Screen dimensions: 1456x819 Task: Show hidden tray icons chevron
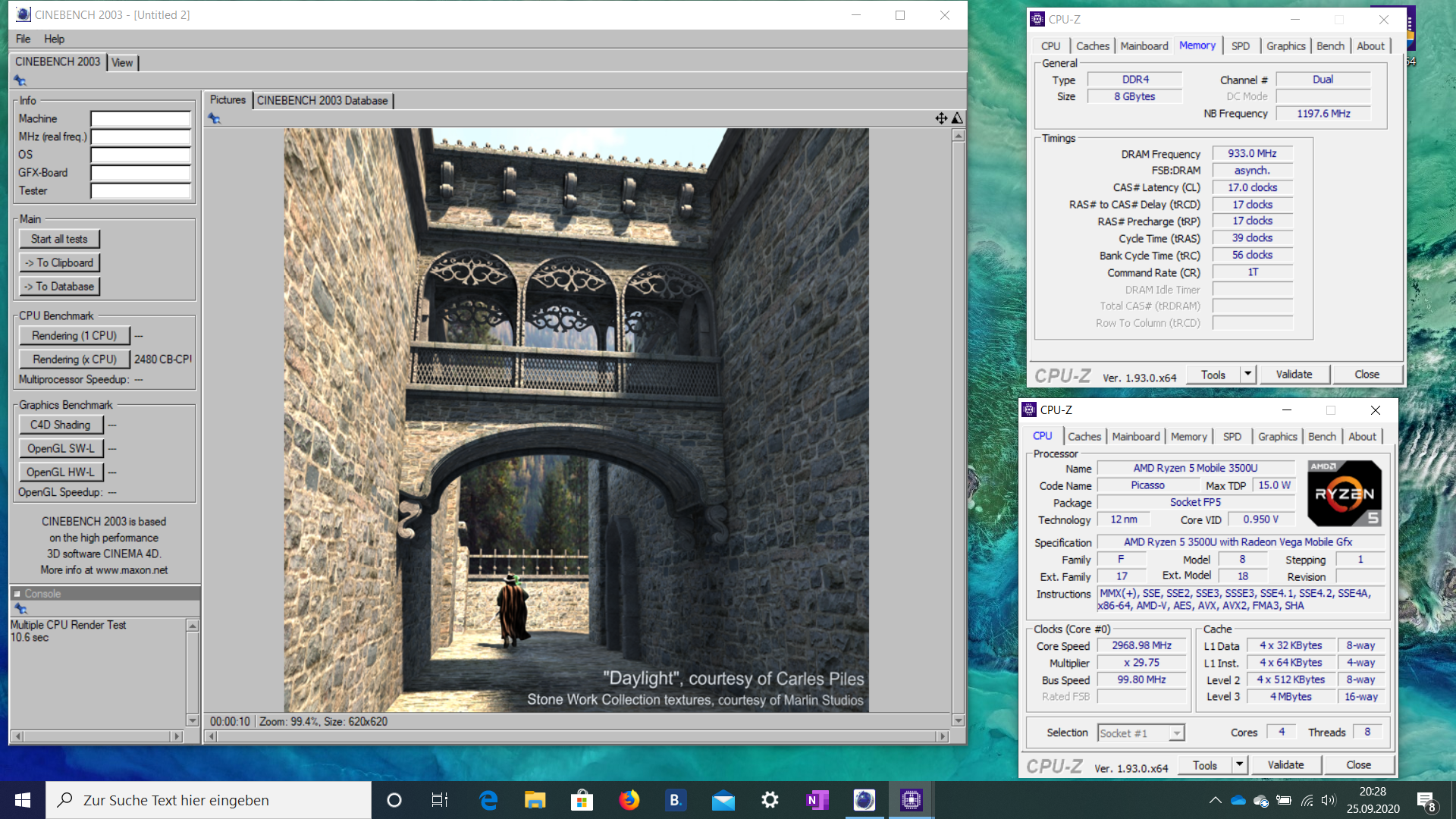click(x=1215, y=800)
